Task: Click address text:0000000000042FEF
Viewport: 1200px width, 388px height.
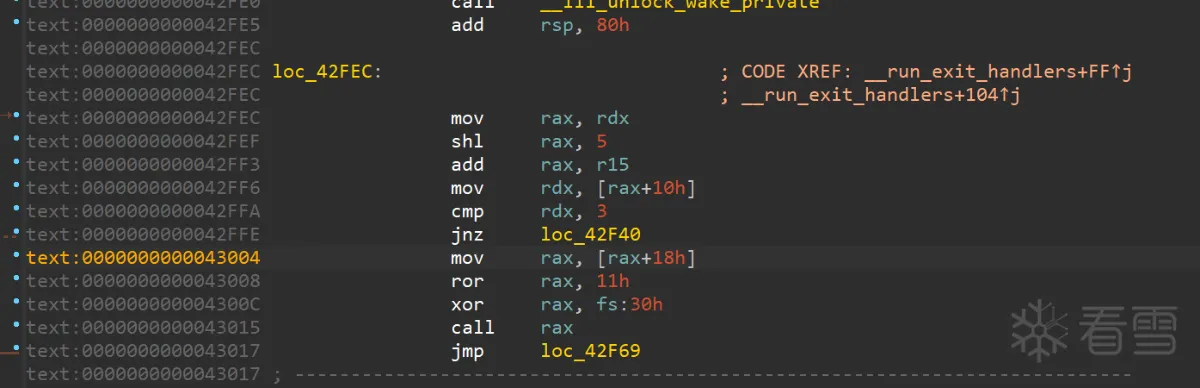Action: click(x=143, y=142)
